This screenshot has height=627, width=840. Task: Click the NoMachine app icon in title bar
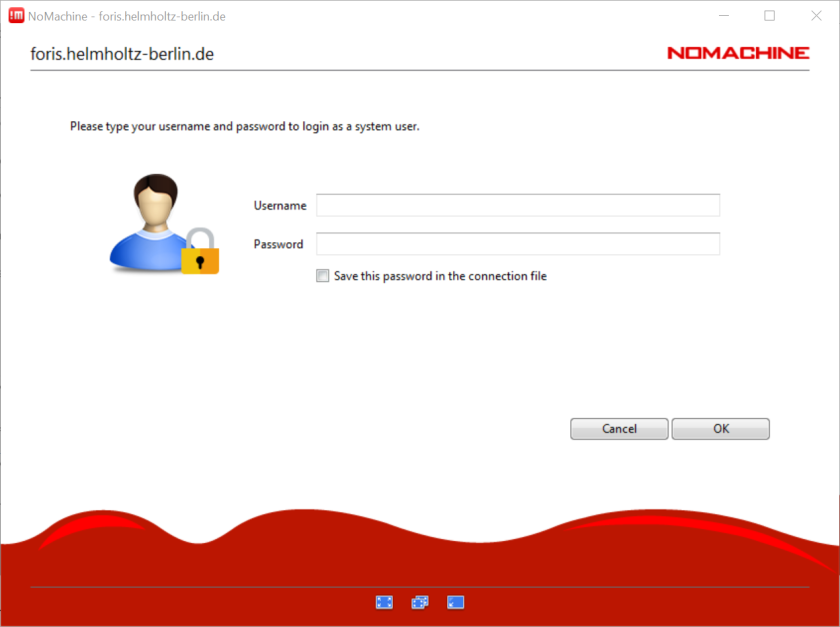[16, 16]
